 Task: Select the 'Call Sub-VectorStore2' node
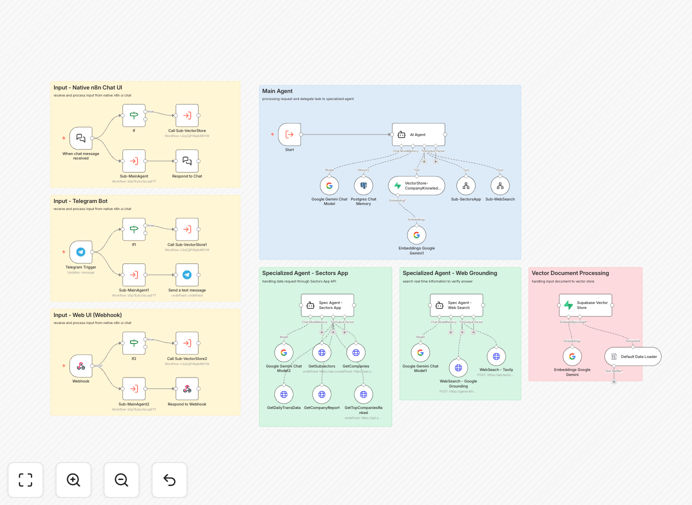pos(187,343)
